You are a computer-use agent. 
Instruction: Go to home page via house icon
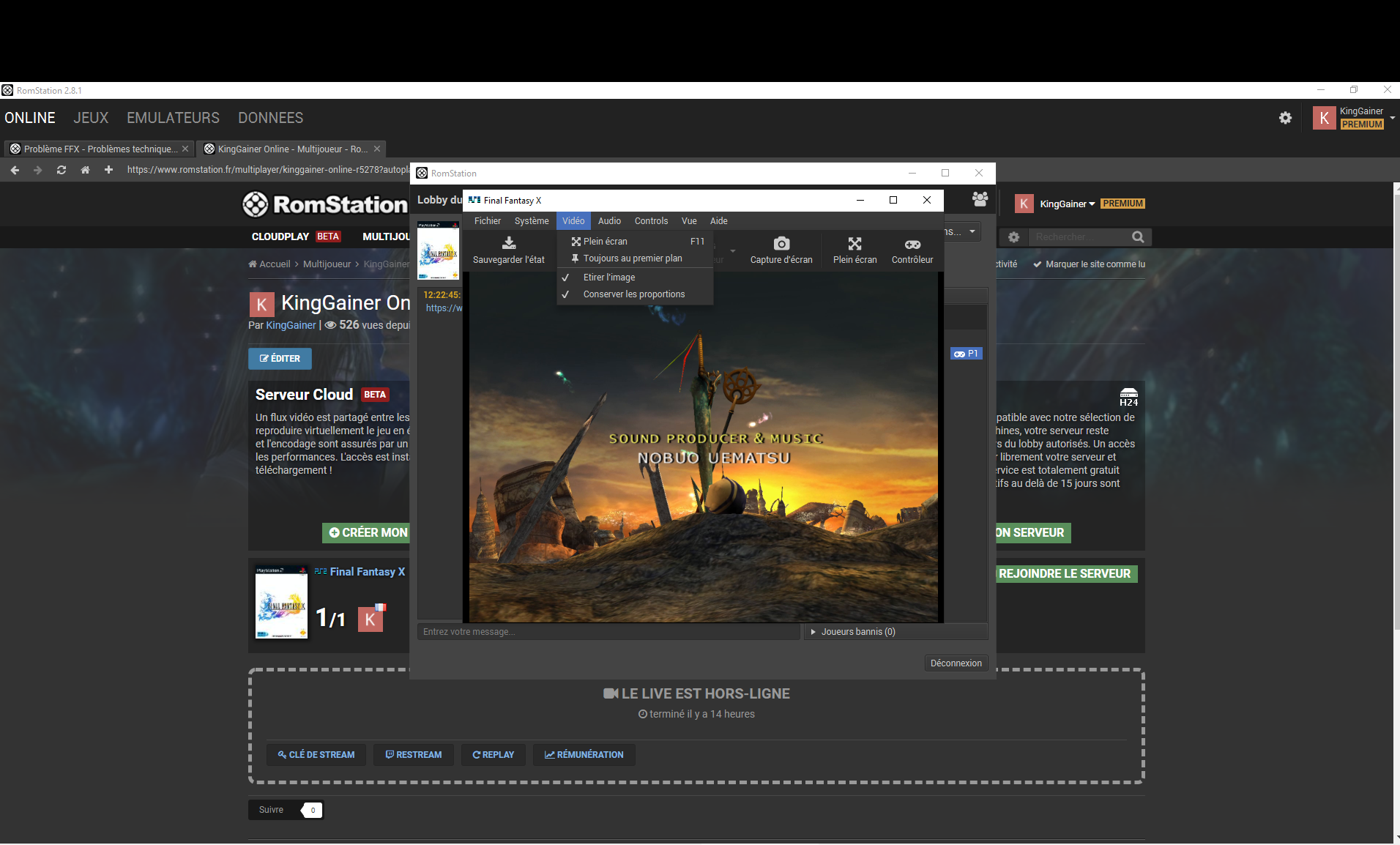pyautogui.click(x=85, y=170)
